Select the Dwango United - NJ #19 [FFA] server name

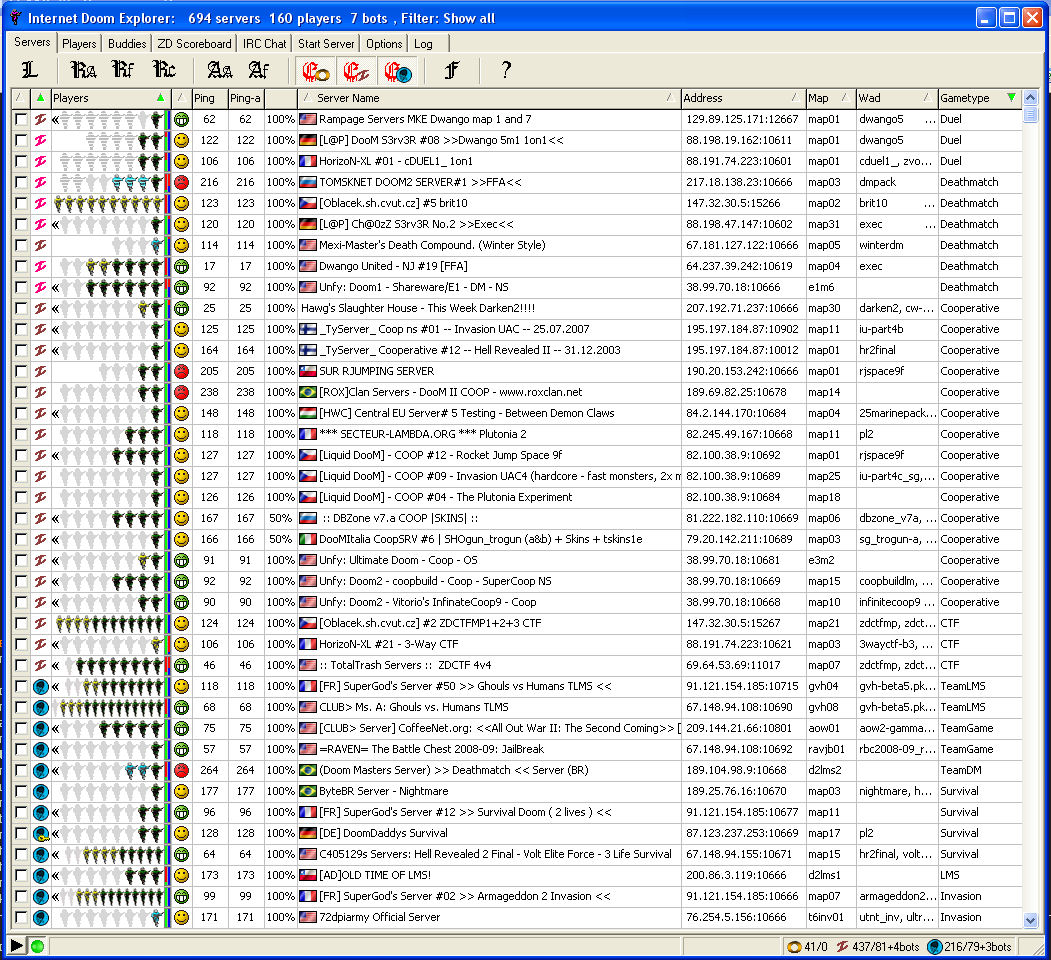pos(393,266)
